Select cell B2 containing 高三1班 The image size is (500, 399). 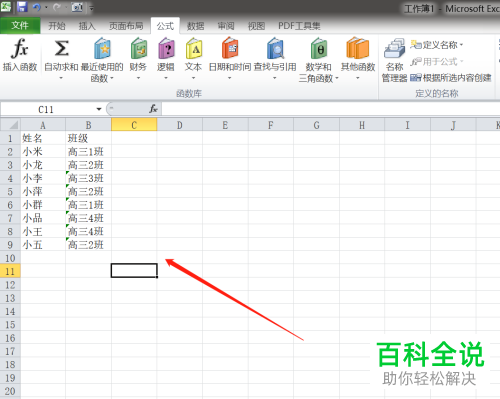(88, 151)
